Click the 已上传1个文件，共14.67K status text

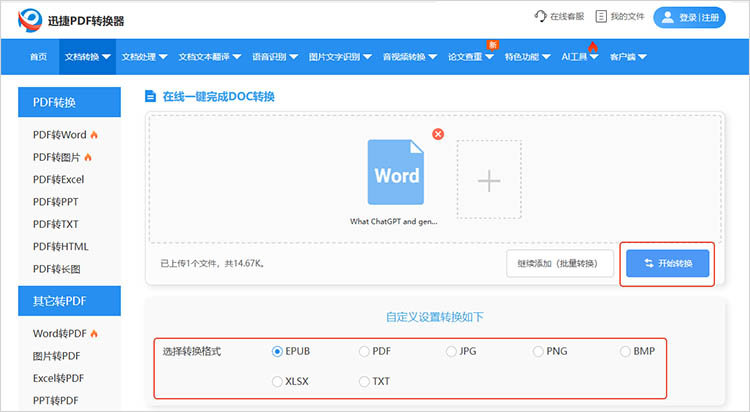coord(213,263)
